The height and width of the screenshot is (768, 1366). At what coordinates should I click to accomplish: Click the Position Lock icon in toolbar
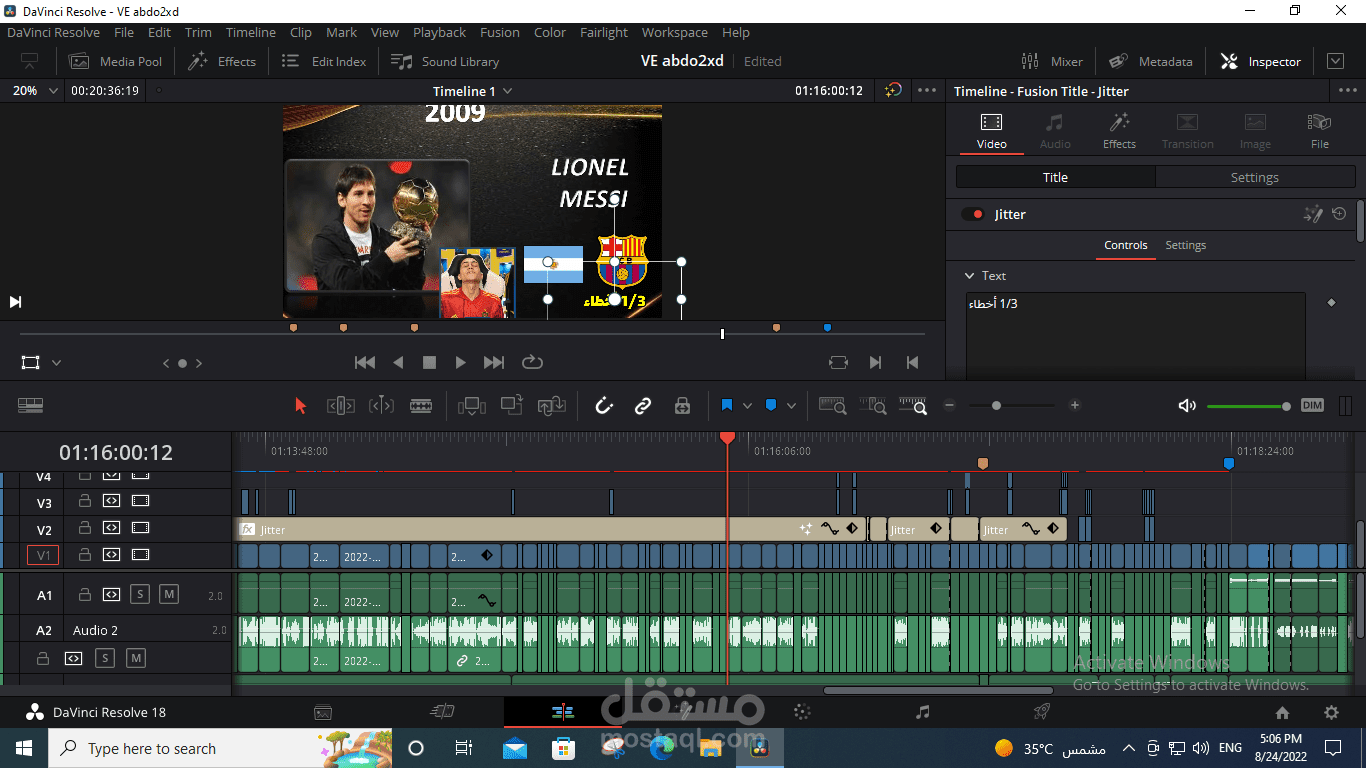(x=682, y=406)
